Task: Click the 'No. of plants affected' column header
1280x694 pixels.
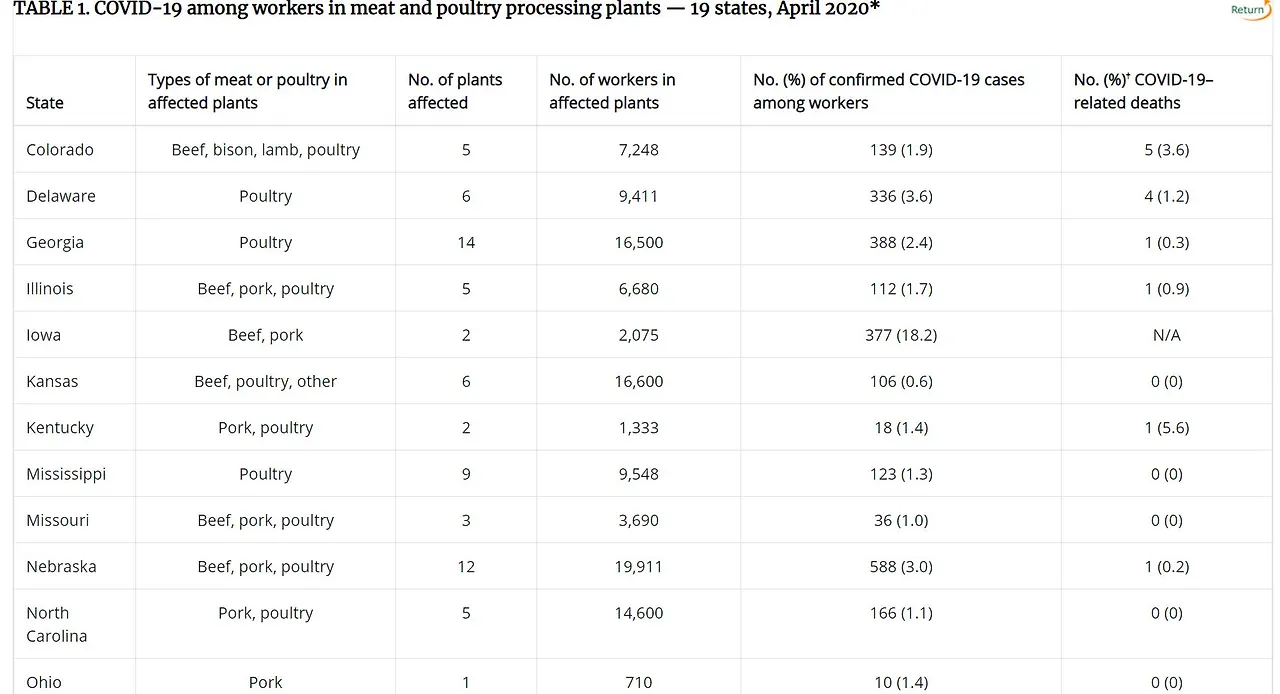Action: point(455,91)
